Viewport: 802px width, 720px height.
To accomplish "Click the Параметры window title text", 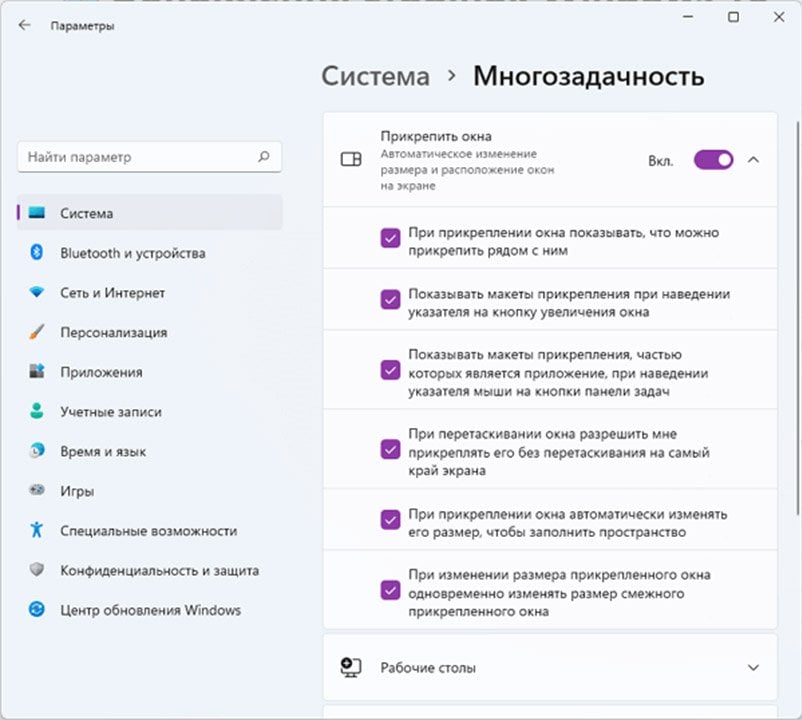I will 82,26.
